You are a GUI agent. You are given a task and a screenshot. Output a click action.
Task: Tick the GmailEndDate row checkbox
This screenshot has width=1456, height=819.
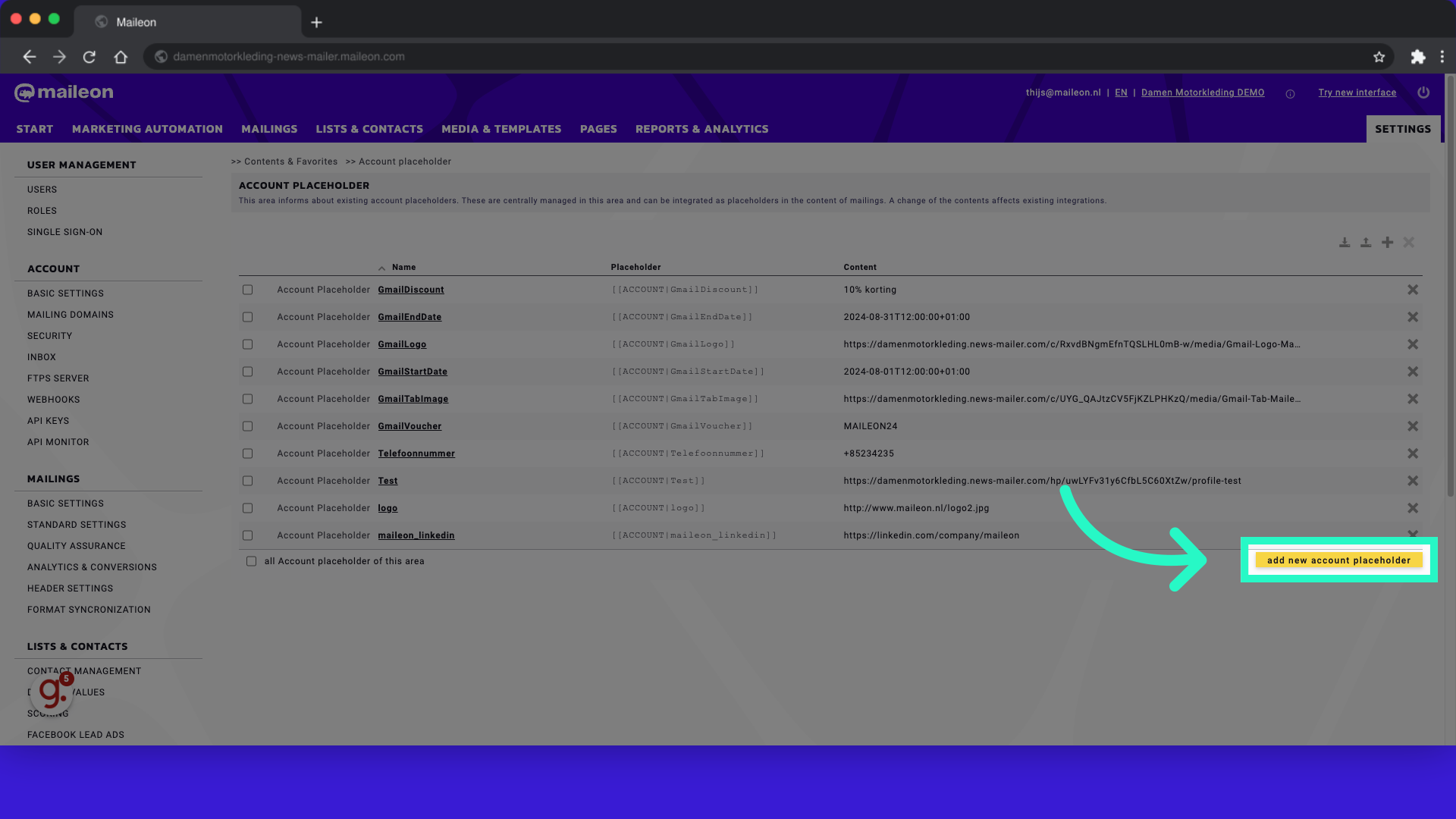tap(247, 317)
